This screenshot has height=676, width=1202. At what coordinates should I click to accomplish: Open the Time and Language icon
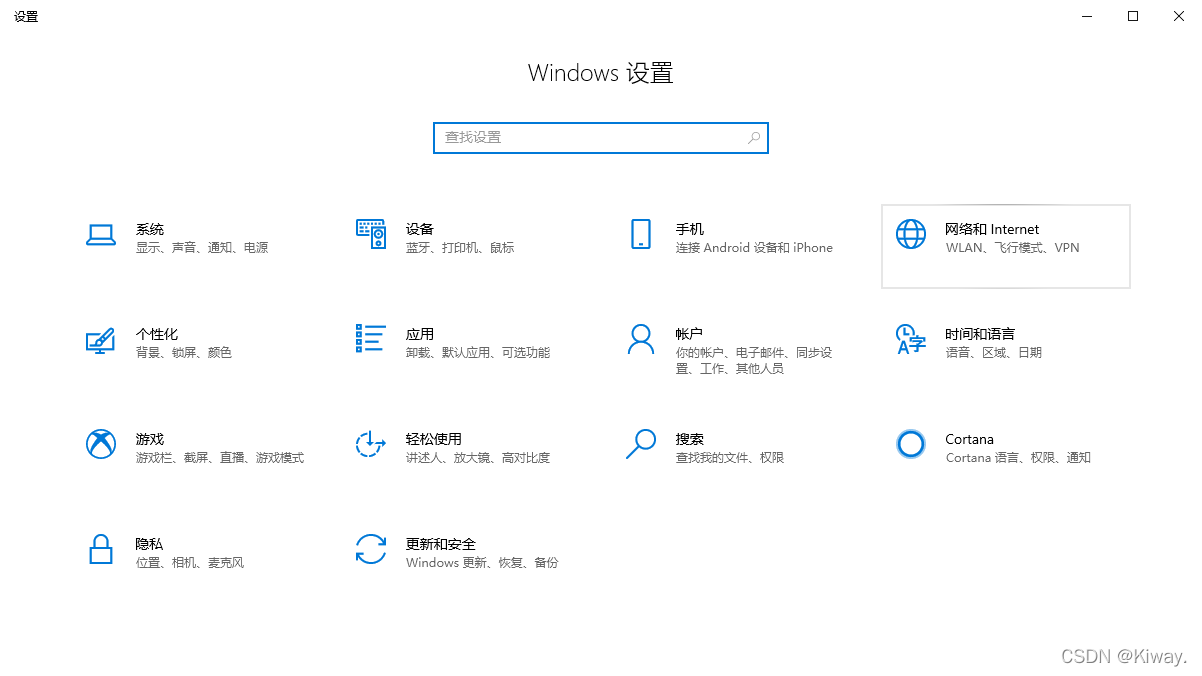coord(911,339)
